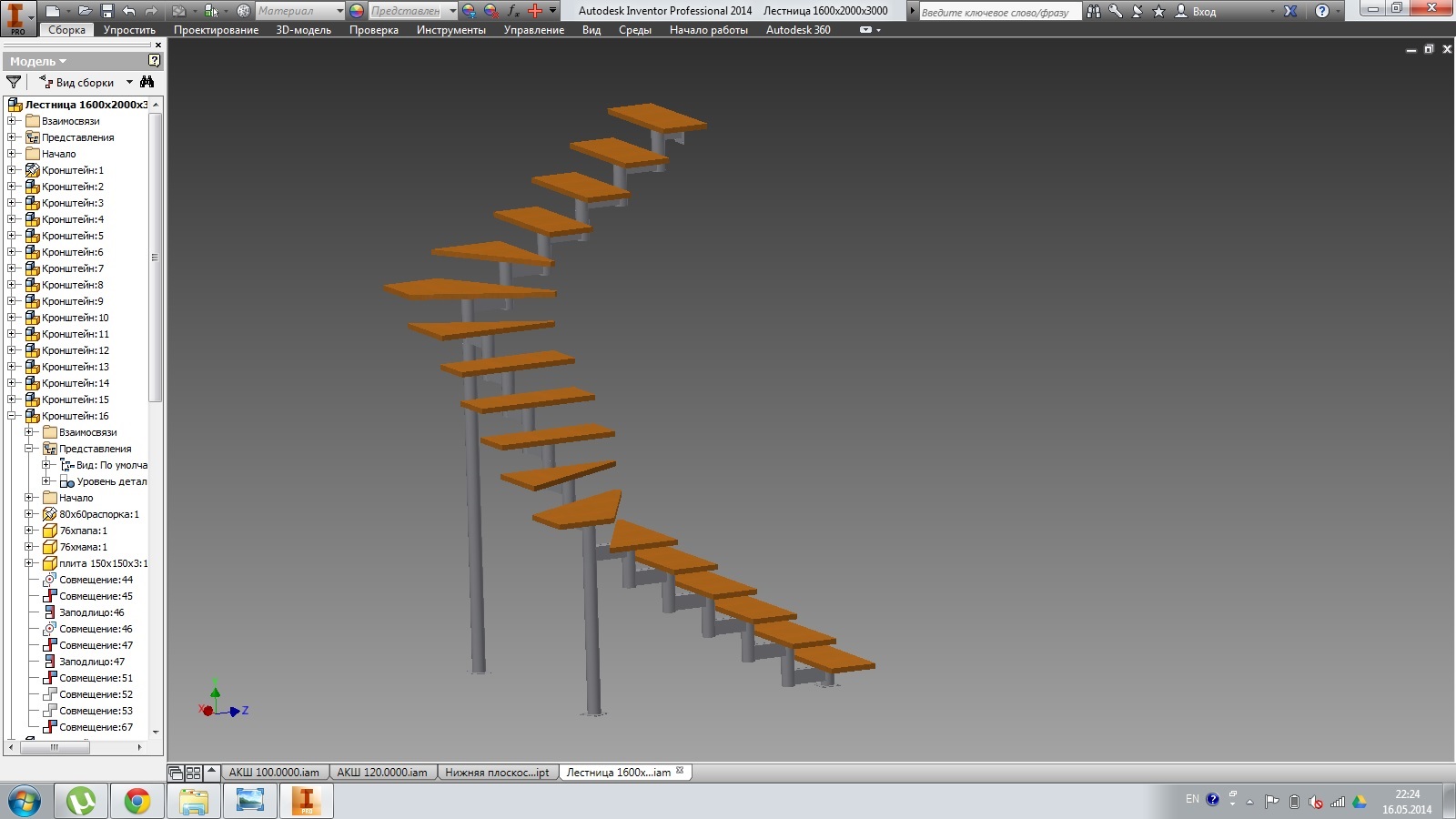Expand the 80x60распорка:1 node
Screen dimensions: 1456x819
[x=29, y=514]
